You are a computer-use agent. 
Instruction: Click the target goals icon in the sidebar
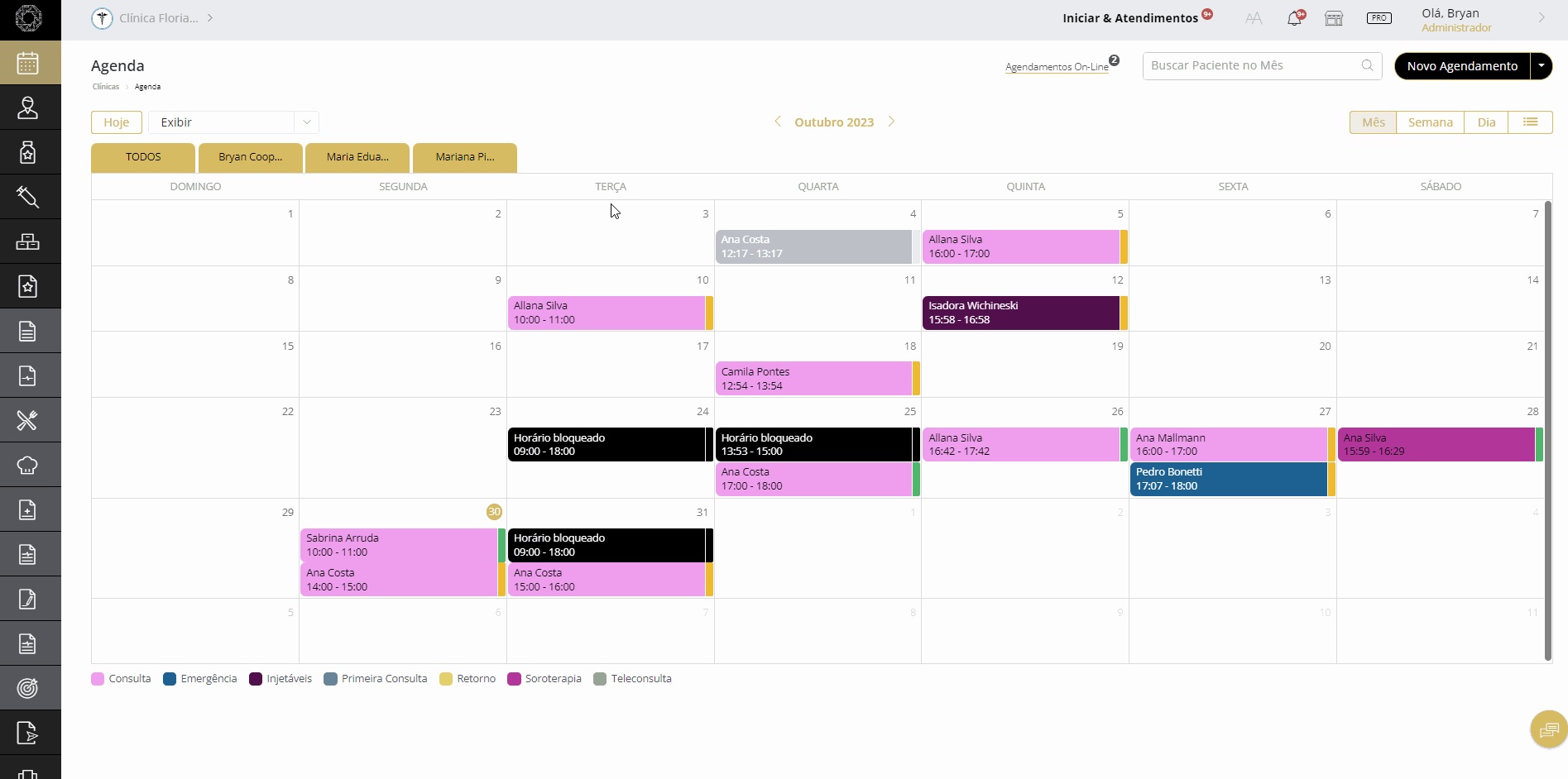coord(28,688)
